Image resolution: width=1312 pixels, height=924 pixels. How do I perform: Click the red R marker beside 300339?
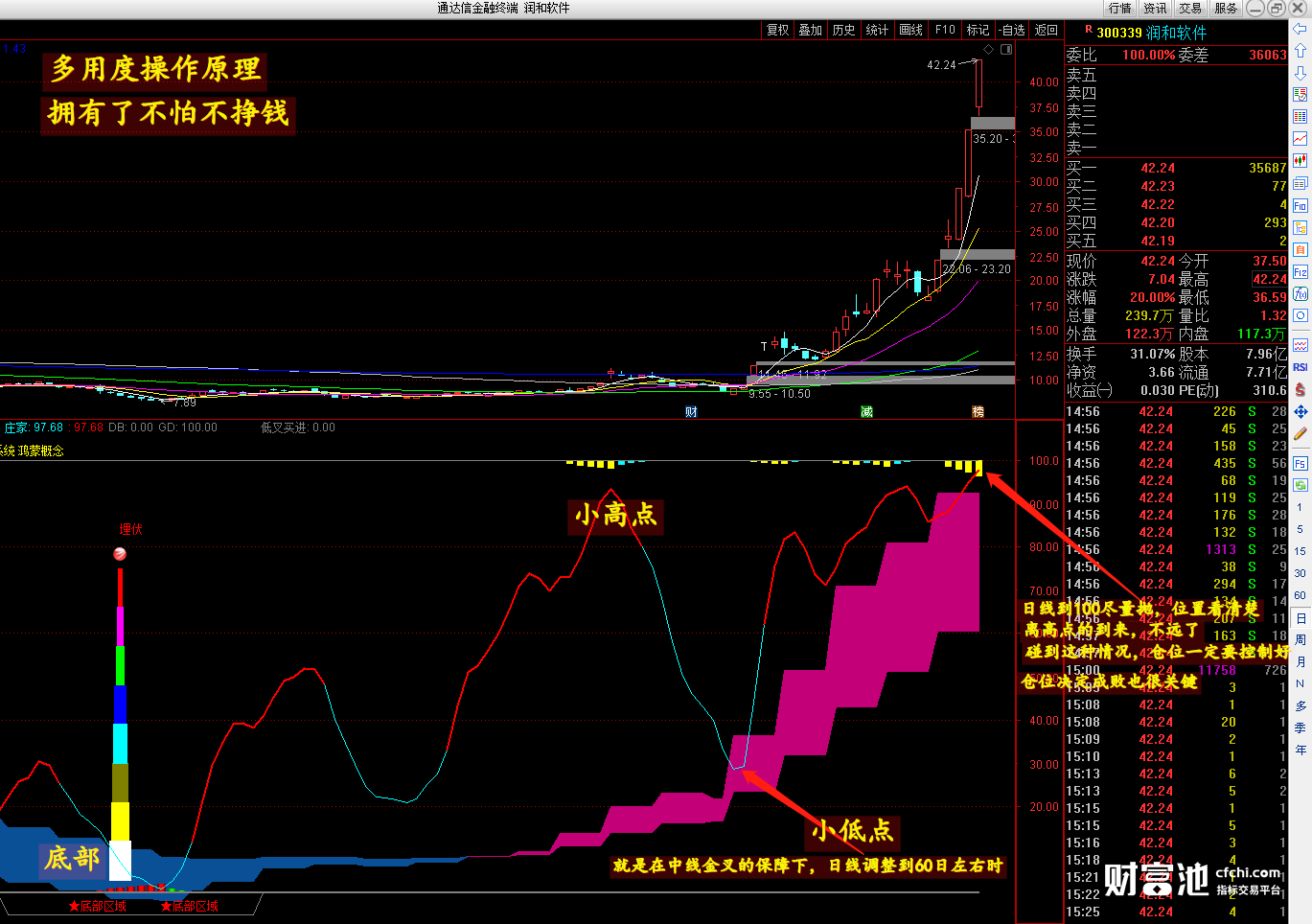1089,31
